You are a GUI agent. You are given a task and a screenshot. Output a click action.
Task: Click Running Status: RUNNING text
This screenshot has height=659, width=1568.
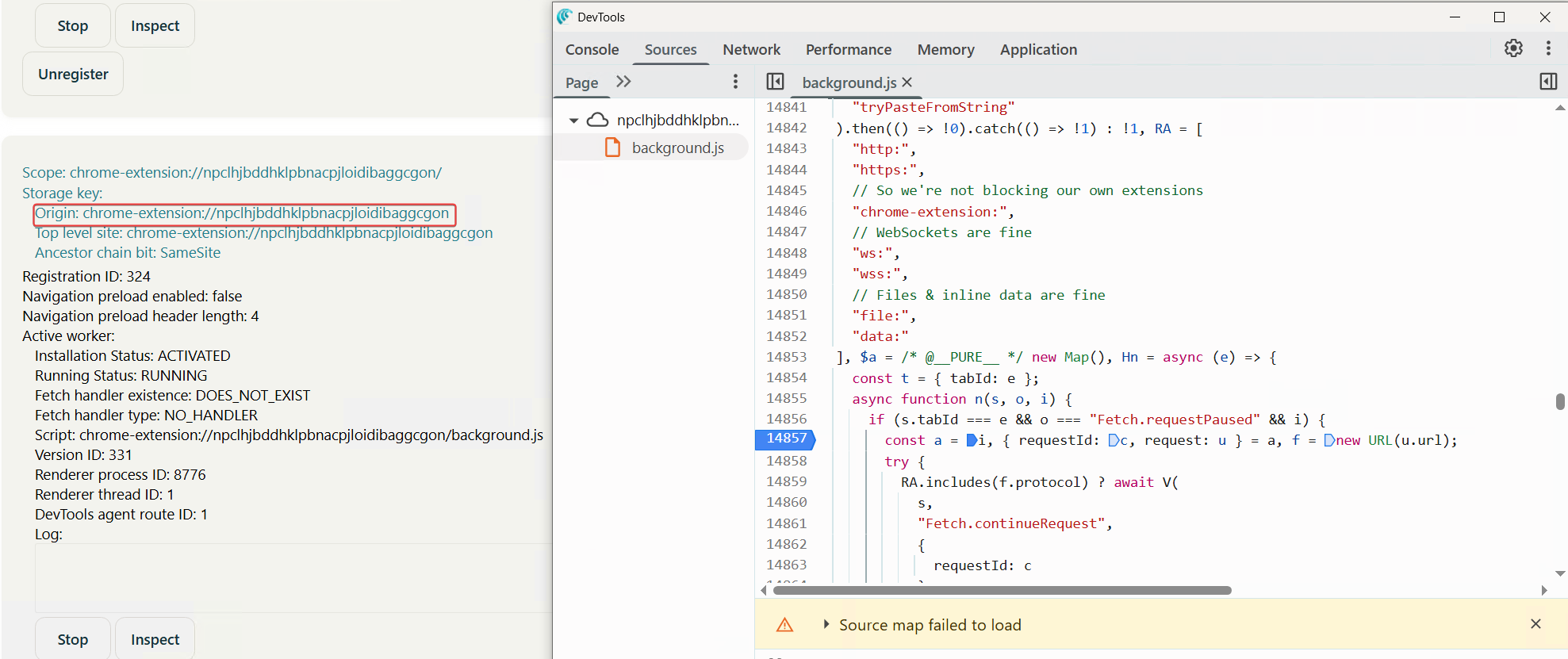click(x=121, y=375)
